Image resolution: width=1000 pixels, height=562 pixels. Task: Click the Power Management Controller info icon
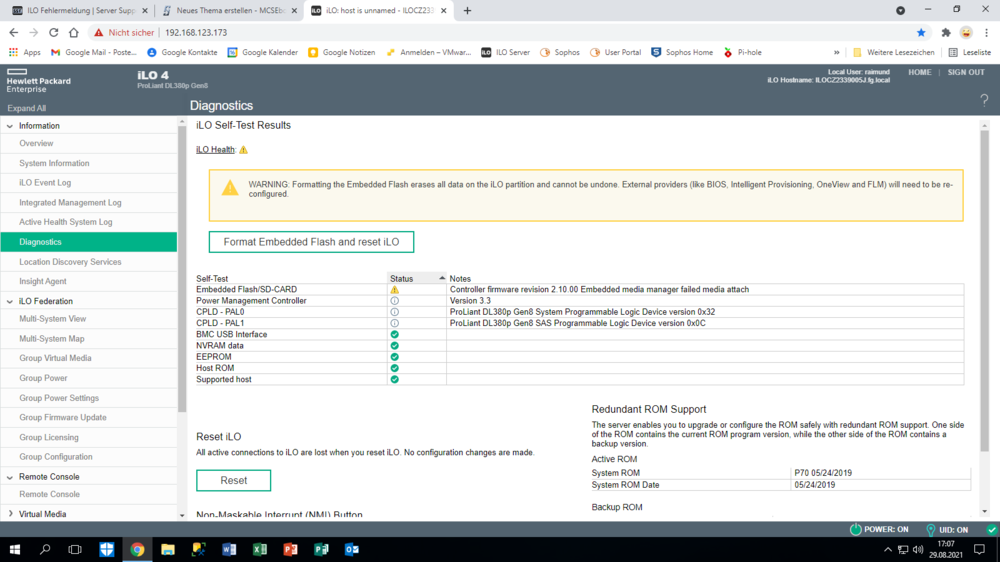[x=394, y=301]
